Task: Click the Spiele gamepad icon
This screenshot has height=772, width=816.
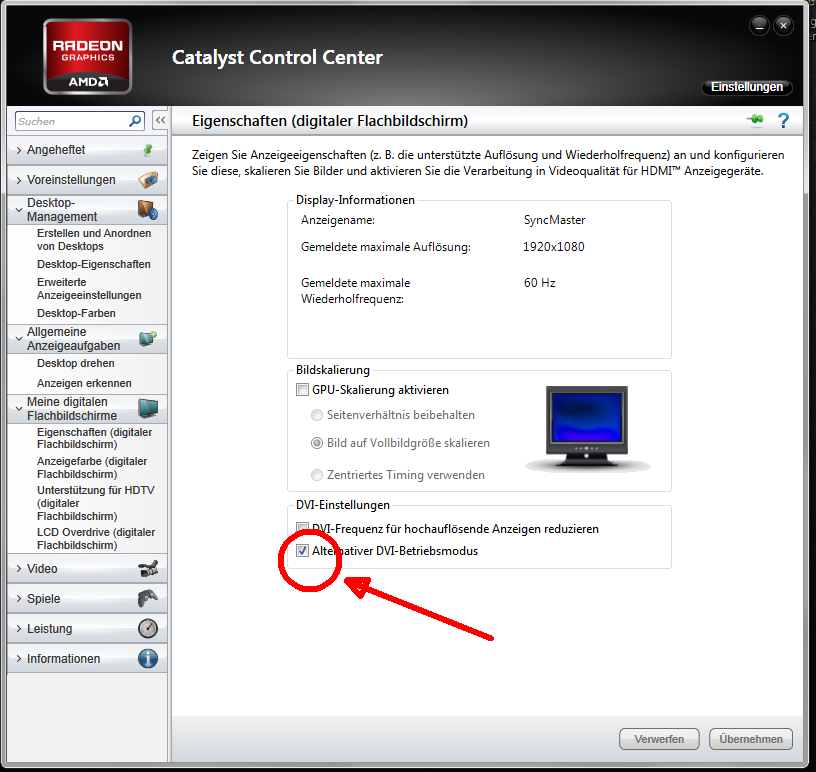Action: [x=147, y=599]
